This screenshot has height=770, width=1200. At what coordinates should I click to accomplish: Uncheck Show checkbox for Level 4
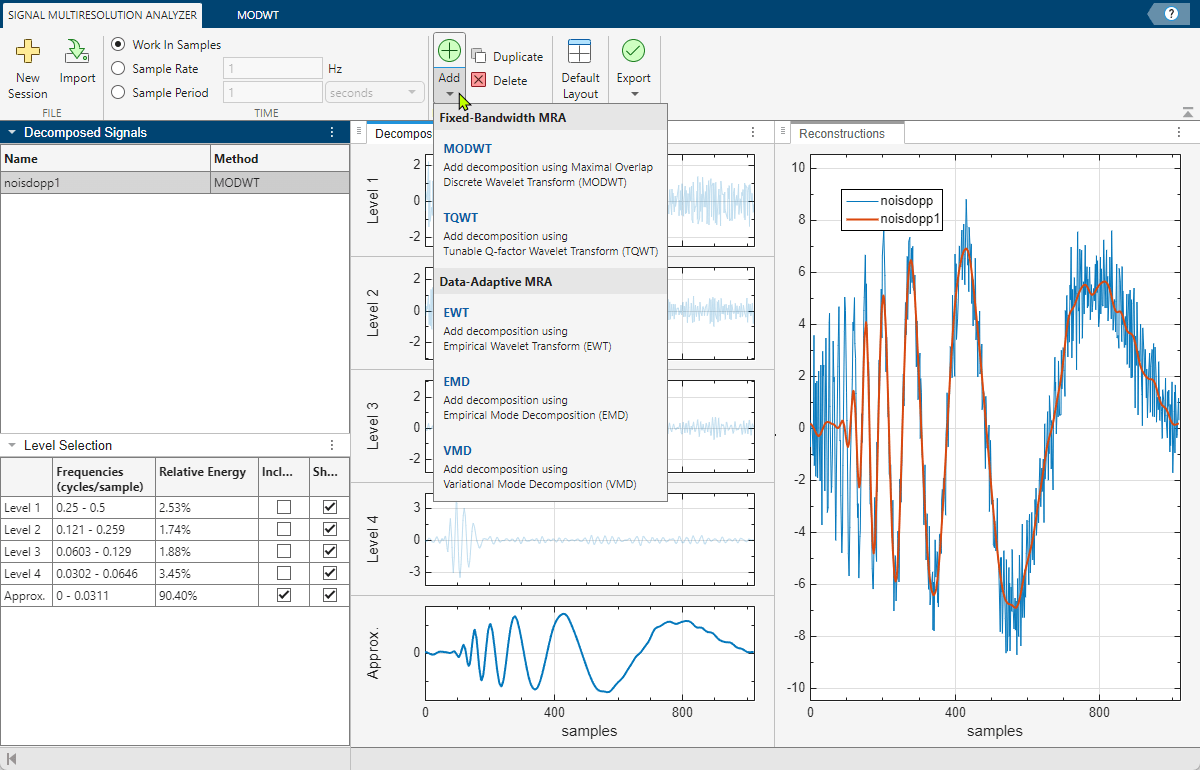coord(330,573)
